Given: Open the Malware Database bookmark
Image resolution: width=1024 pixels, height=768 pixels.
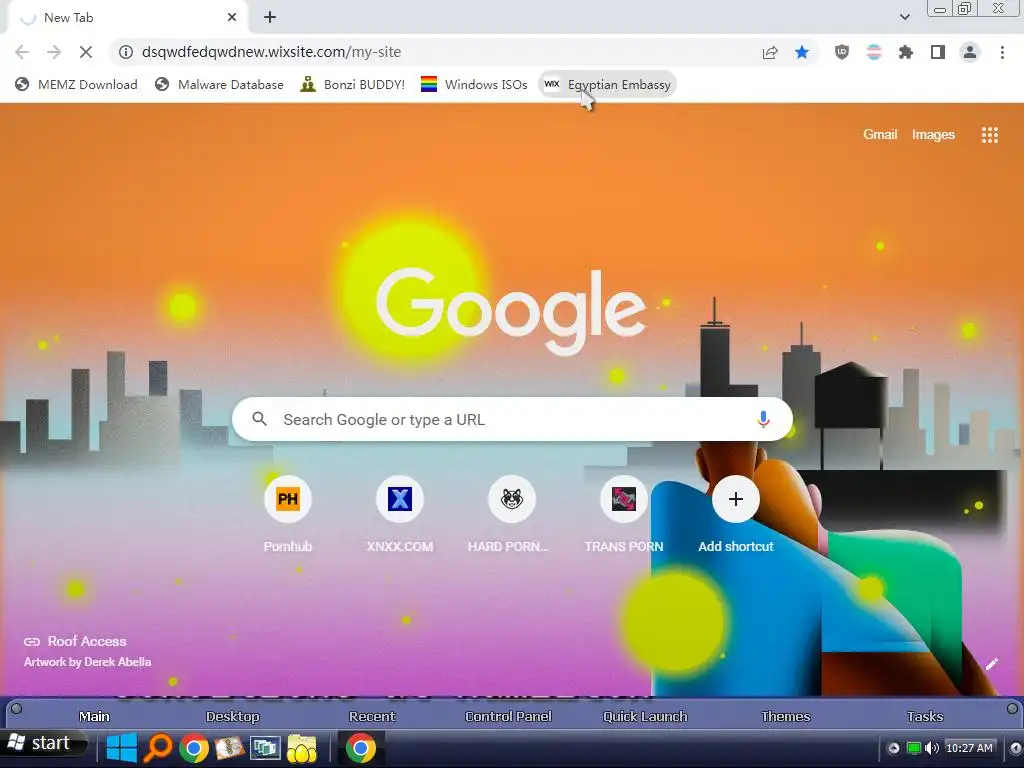Looking at the screenshot, I should coord(219,84).
